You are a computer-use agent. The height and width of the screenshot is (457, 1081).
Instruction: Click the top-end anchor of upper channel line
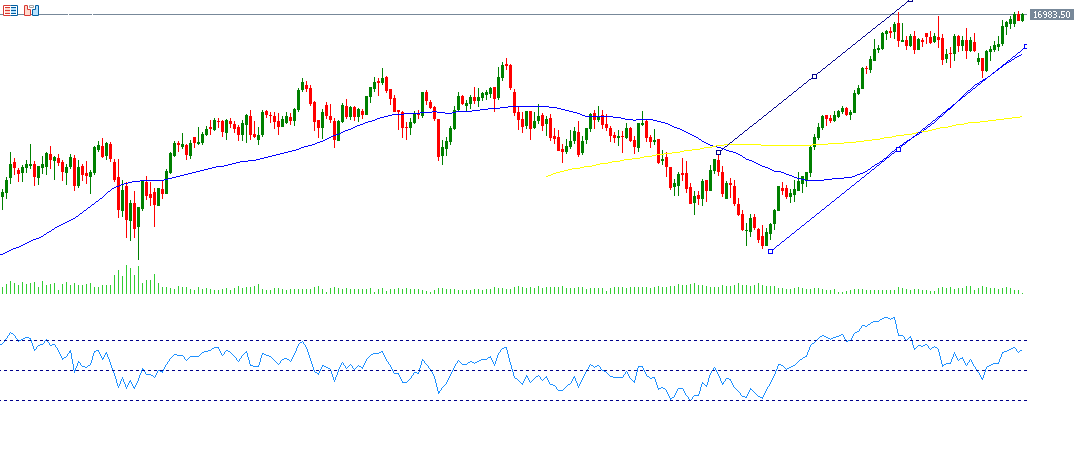[909, 1]
